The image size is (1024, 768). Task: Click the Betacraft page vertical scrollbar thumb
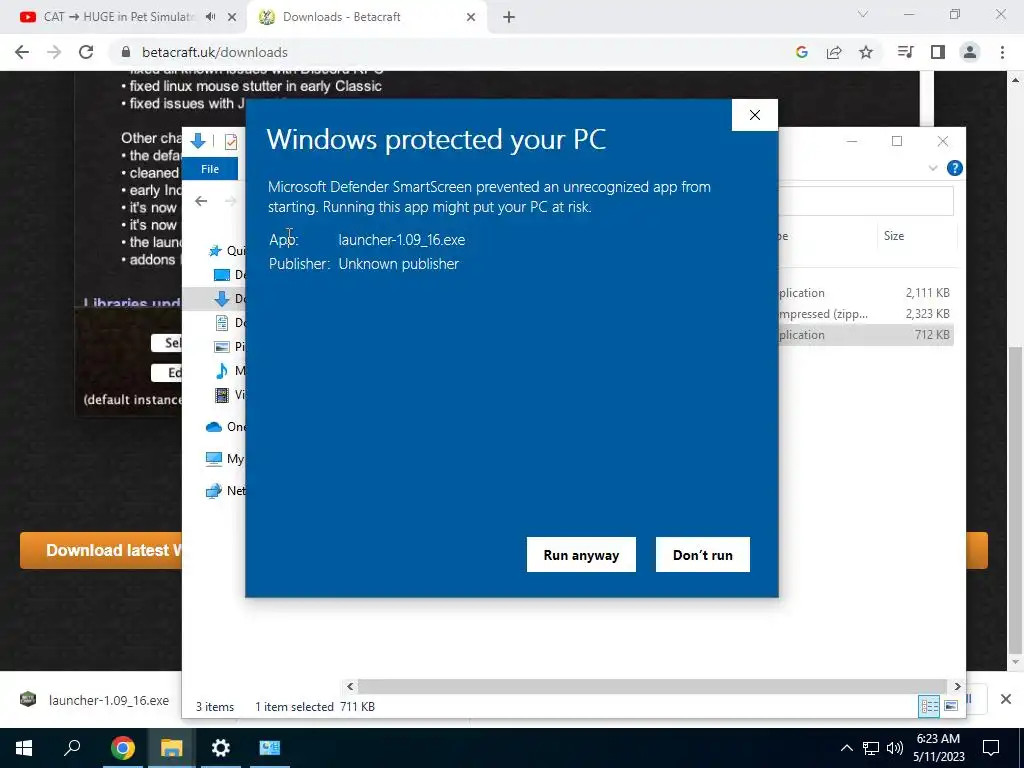(x=1014, y=500)
